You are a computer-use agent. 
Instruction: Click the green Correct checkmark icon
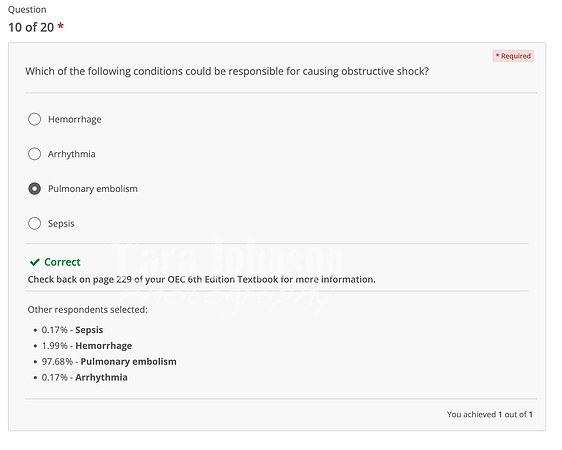[35, 262]
